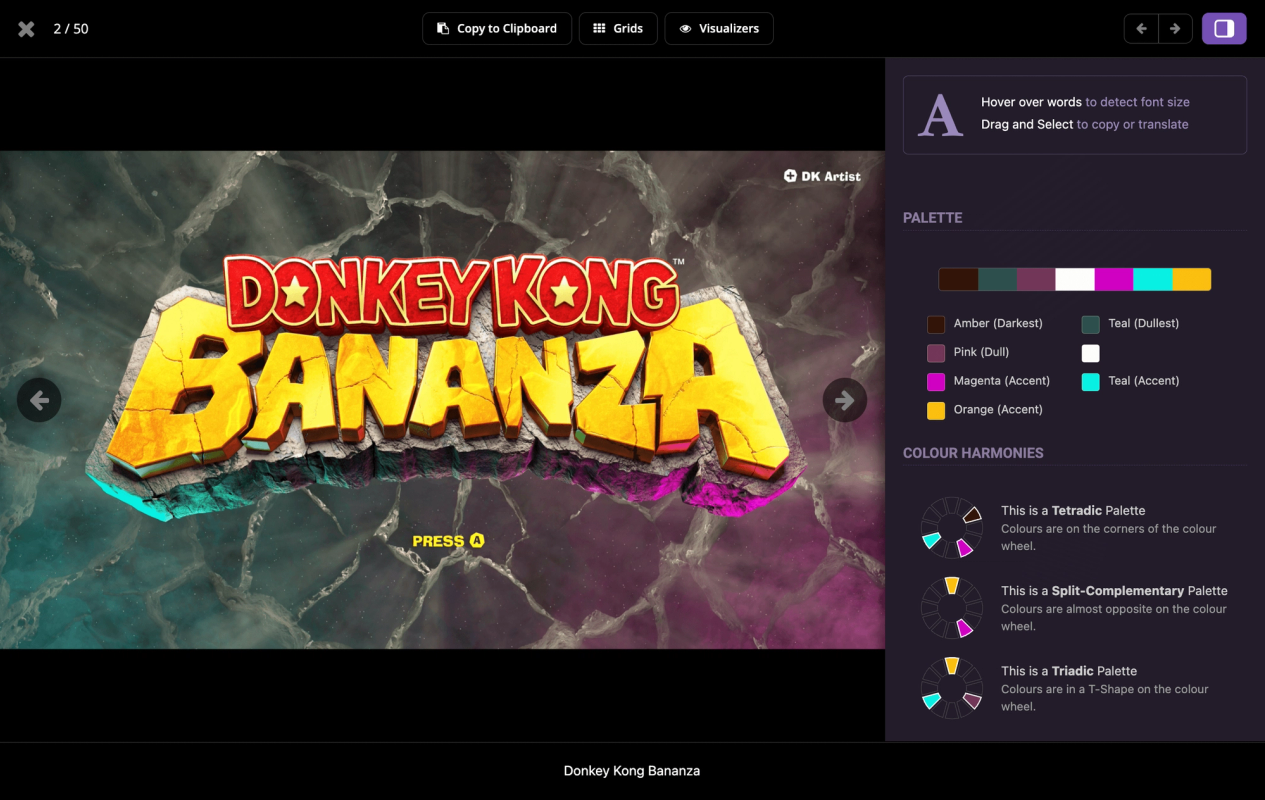Select the bright cyan segment in palette bar
Screen dimensions: 1265x800
click(x=1153, y=279)
